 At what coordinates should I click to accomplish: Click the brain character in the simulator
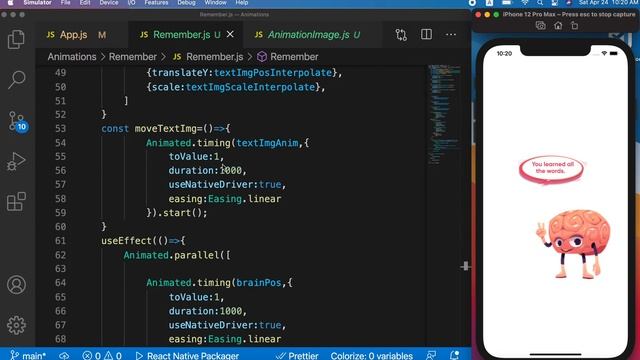[573, 244]
